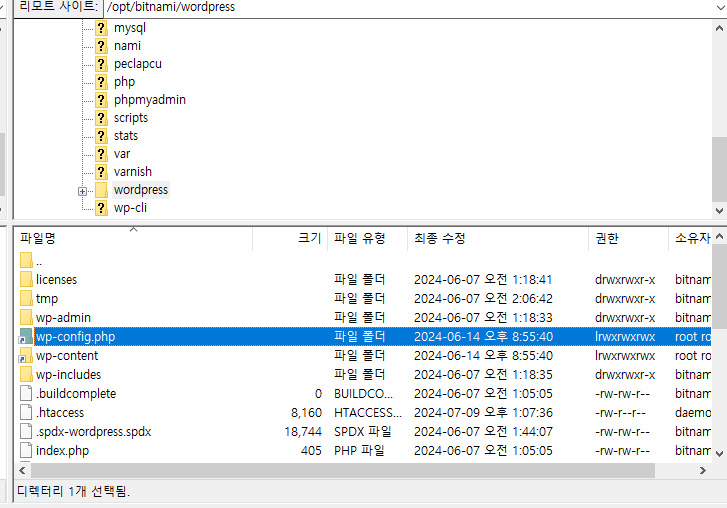Click the file list horizontal scrollbar thumb
This screenshot has height=508, width=727.
pyautogui.click(x=343, y=470)
